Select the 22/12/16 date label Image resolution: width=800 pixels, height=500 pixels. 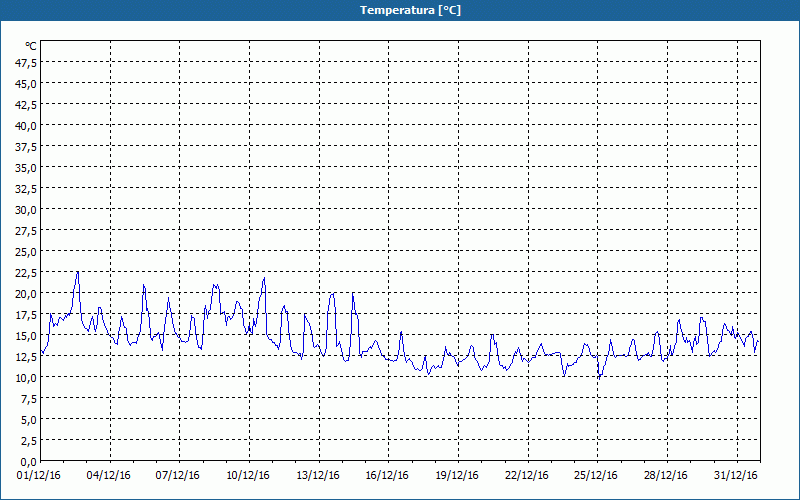[x=527, y=476]
